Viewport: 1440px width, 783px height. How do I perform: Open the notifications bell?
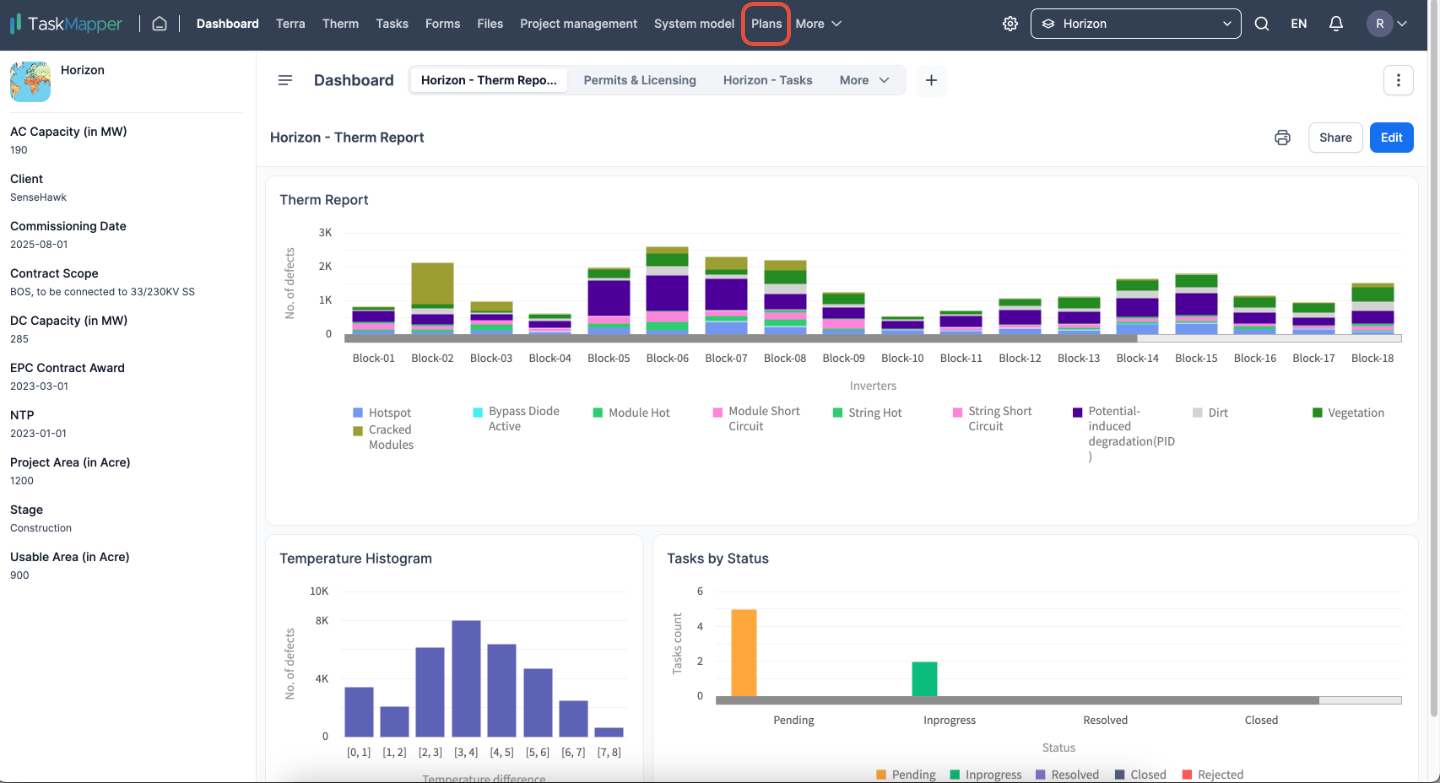pyautogui.click(x=1336, y=23)
